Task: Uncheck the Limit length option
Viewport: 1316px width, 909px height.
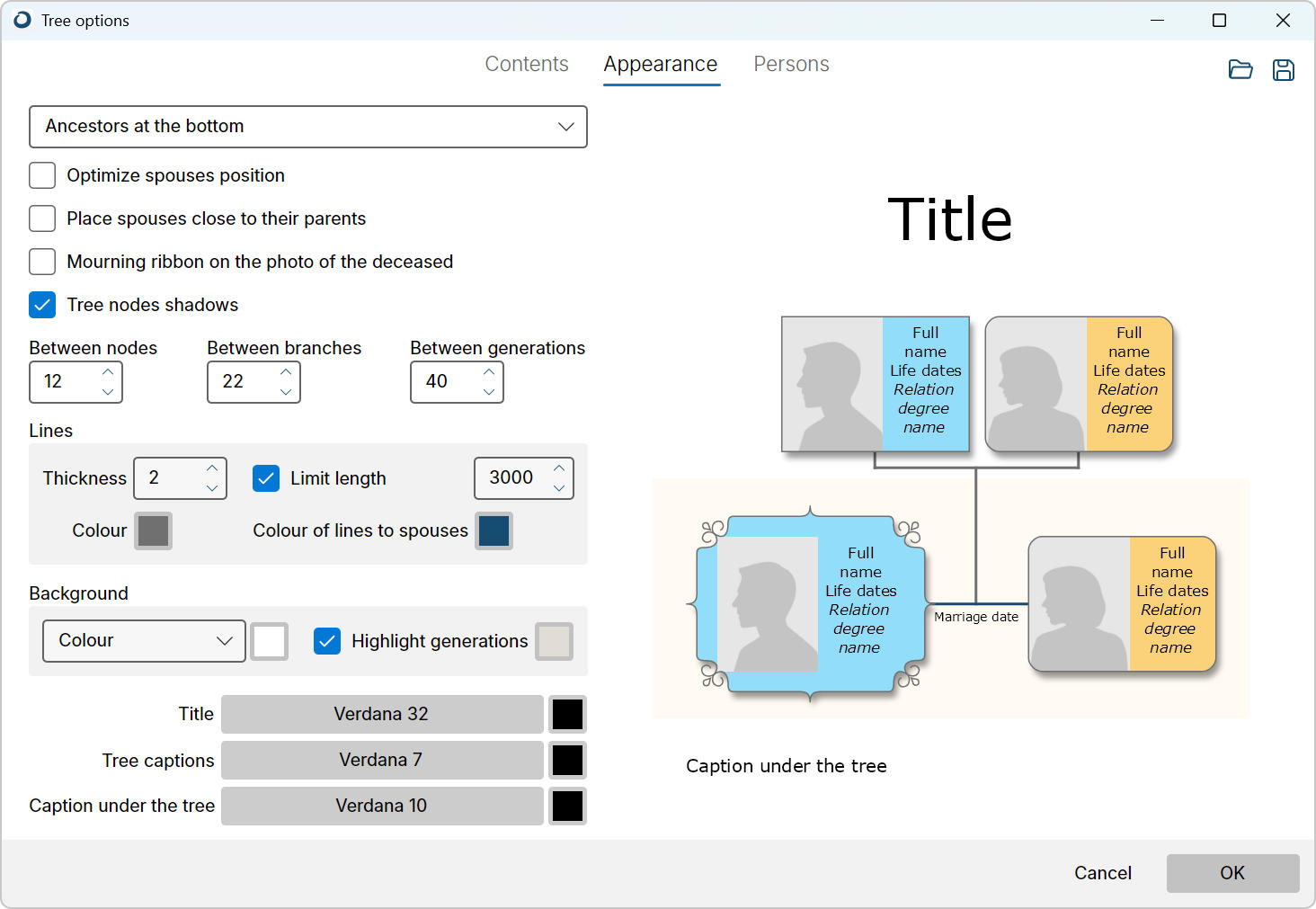Action: [x=266, y=478]
